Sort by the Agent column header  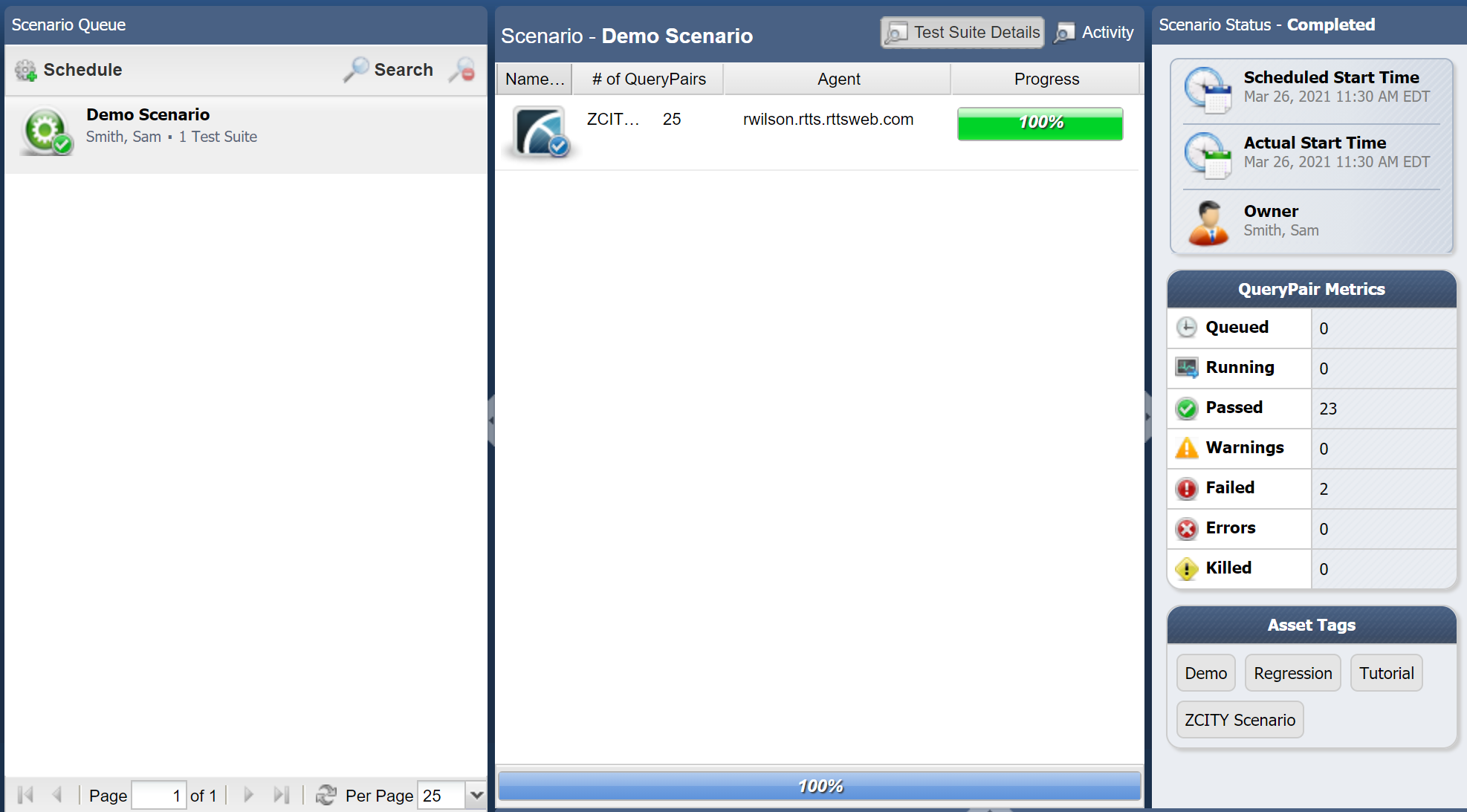[x=838, y=79]
